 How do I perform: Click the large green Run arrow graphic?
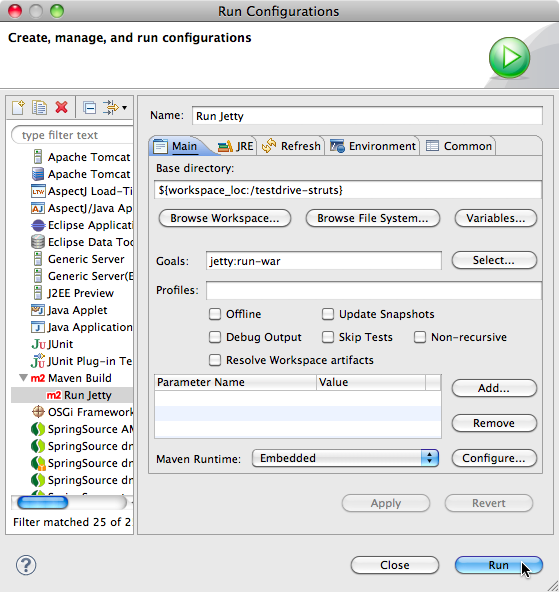coord(509,57)
